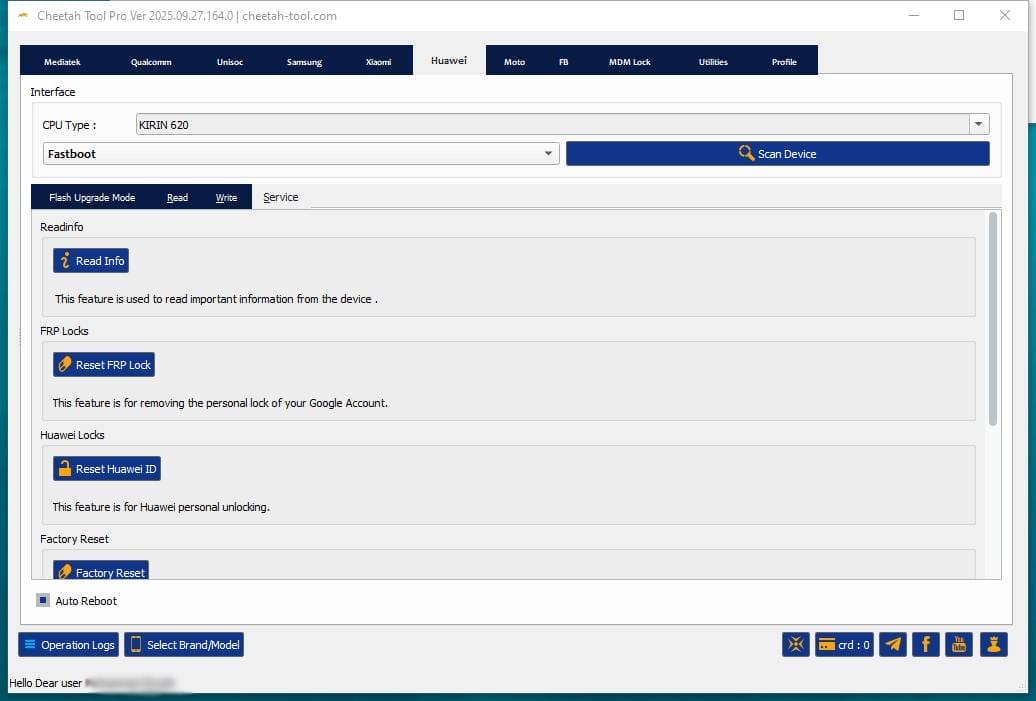Click the Reset Huawei ID button
This screenshot has width=1036, height=701.
106,469
